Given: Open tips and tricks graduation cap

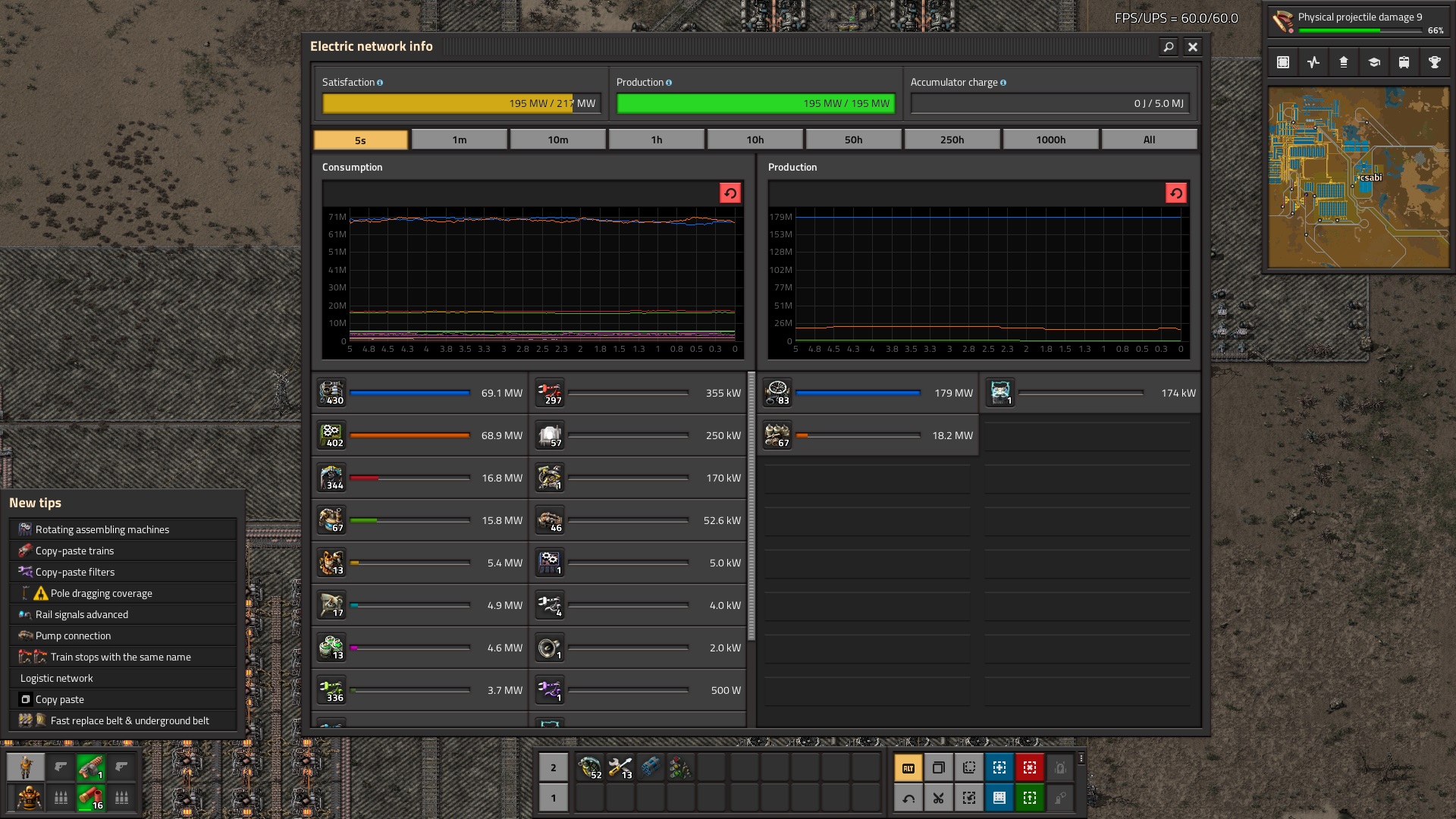Looking at the screenshot, I should 1374,62.
